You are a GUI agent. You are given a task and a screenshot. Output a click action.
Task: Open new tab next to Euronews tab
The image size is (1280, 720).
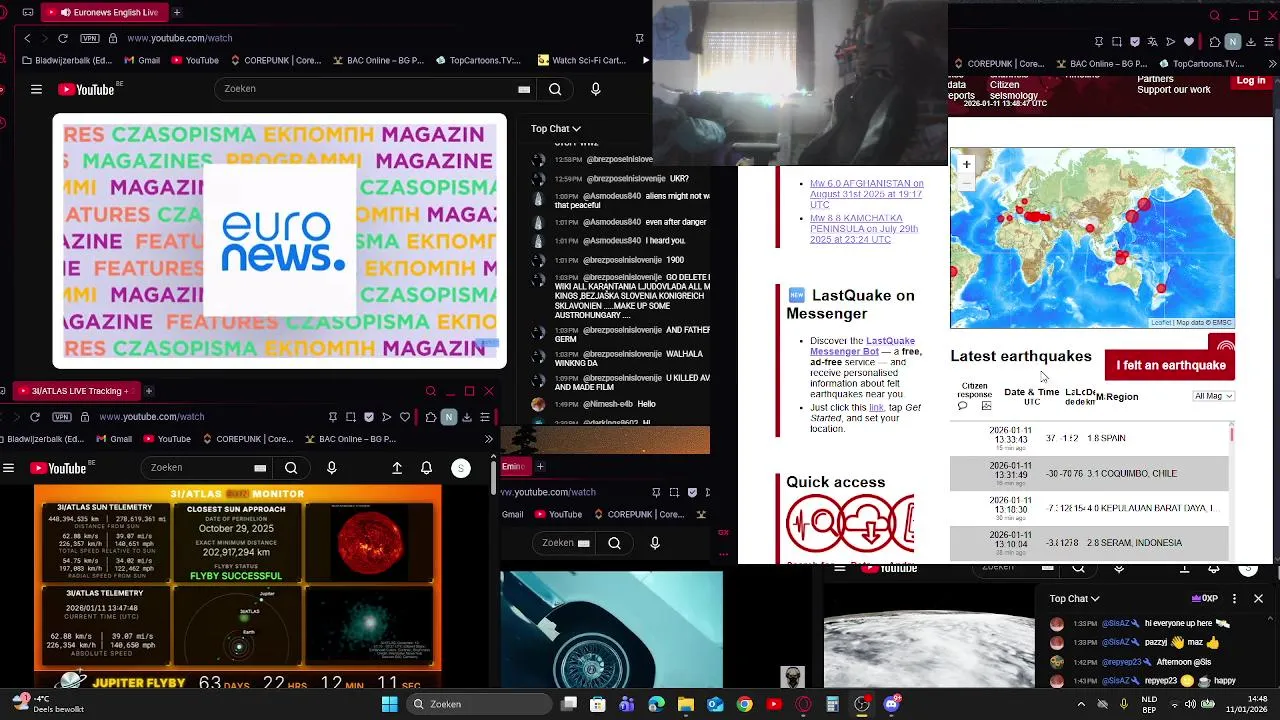[x=177, y=12]
